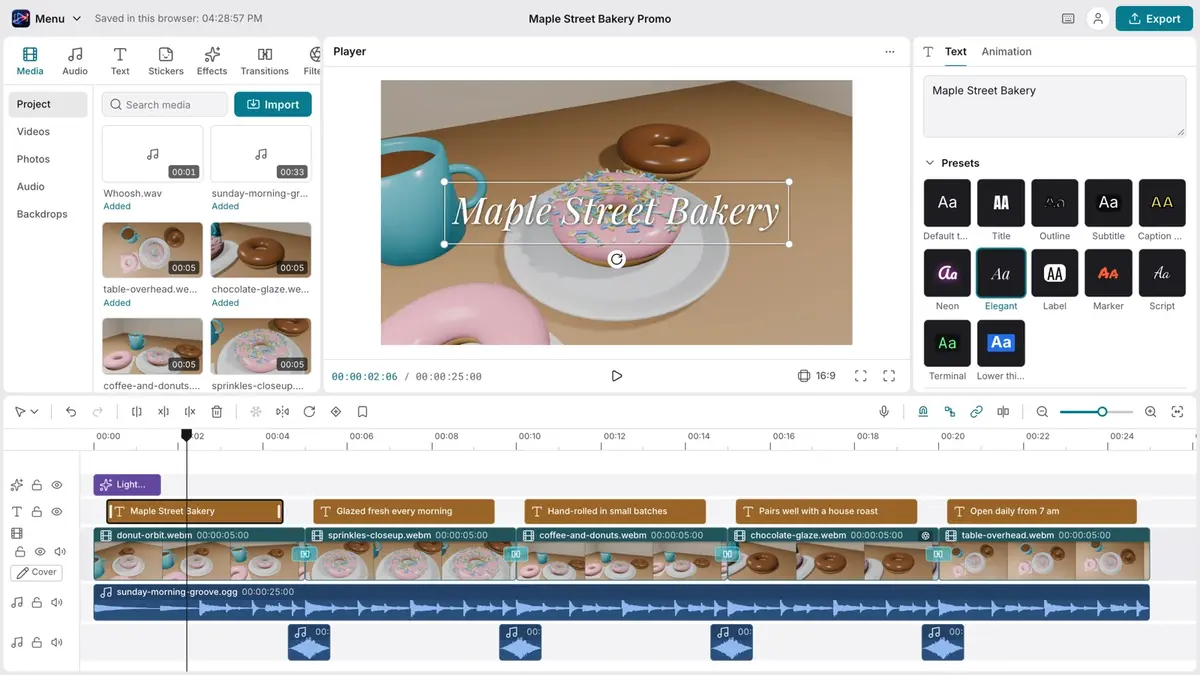Toggle auto snapping in timeline toolbar
Screen dimensions: 1200x675
(950, 411)
